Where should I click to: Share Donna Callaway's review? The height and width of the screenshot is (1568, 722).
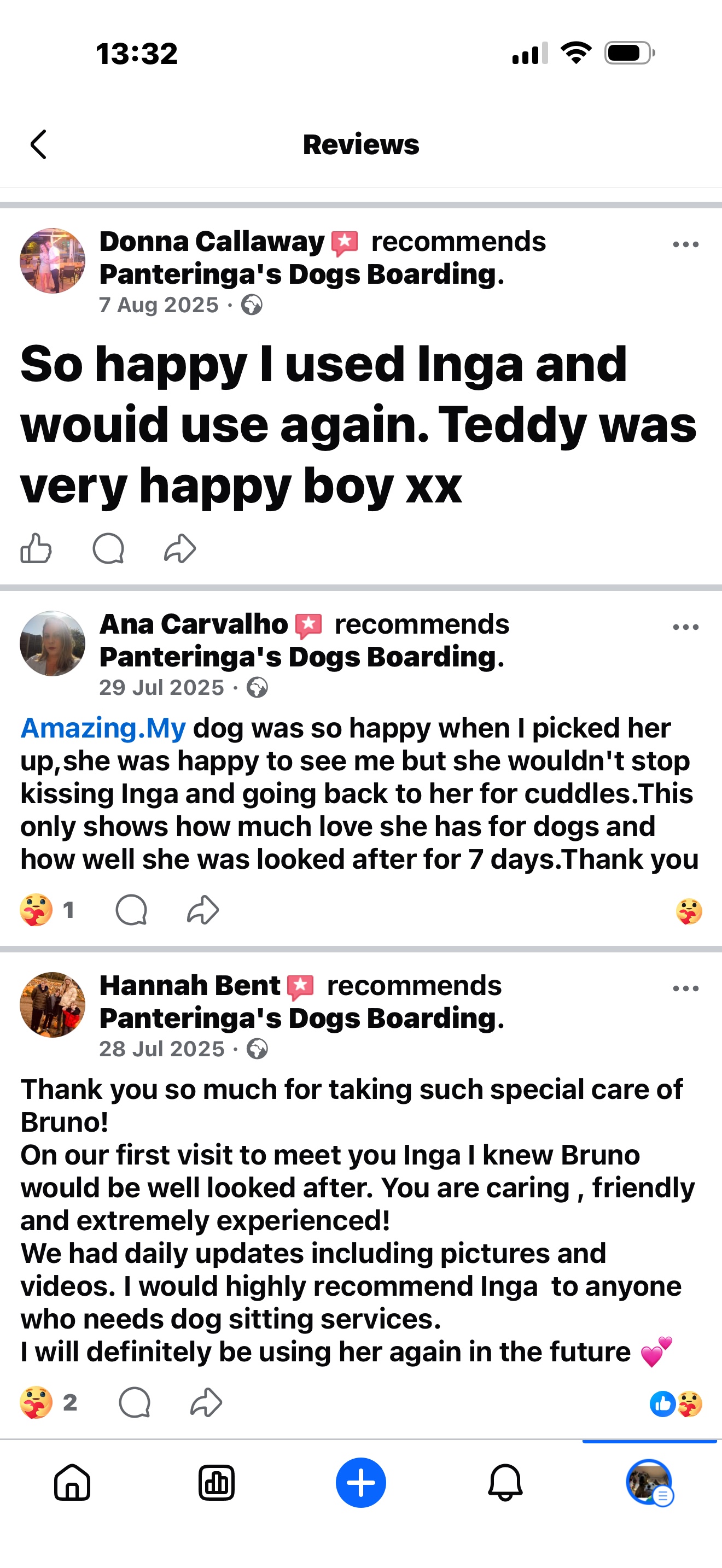pos(180,548)
